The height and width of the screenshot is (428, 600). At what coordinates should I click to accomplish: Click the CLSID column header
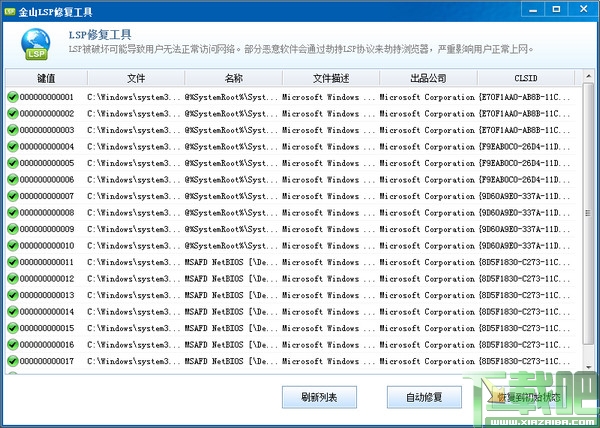(x=526, y=78)
